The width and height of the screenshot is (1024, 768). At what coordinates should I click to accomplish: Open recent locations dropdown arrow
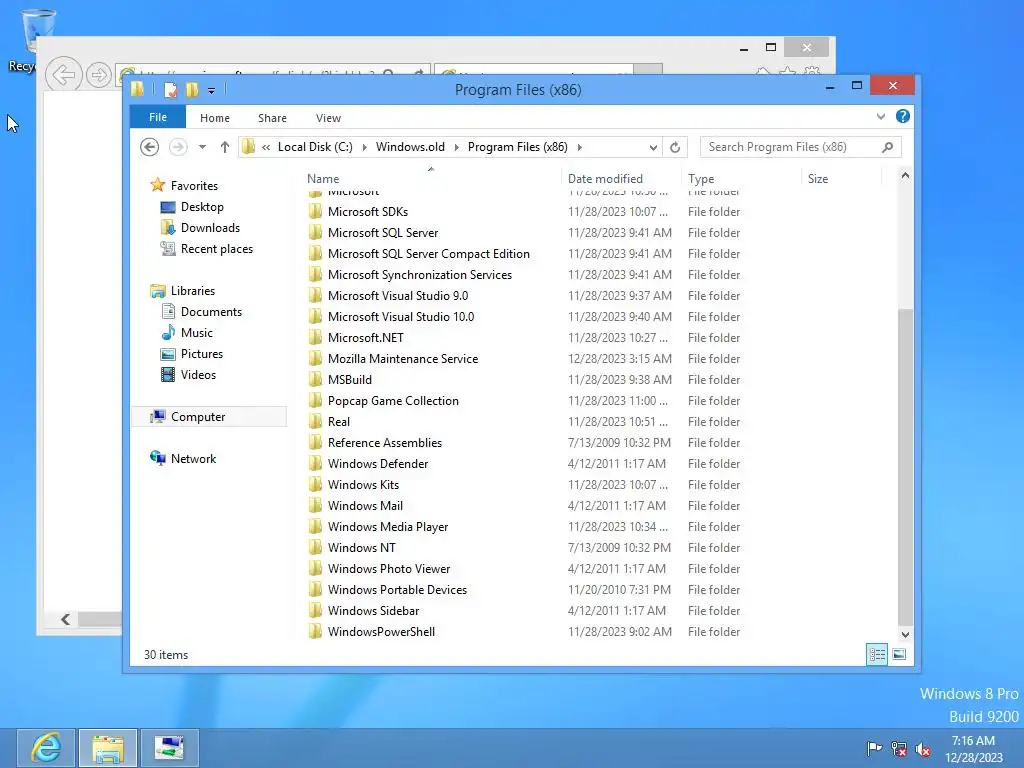(202, 147)
